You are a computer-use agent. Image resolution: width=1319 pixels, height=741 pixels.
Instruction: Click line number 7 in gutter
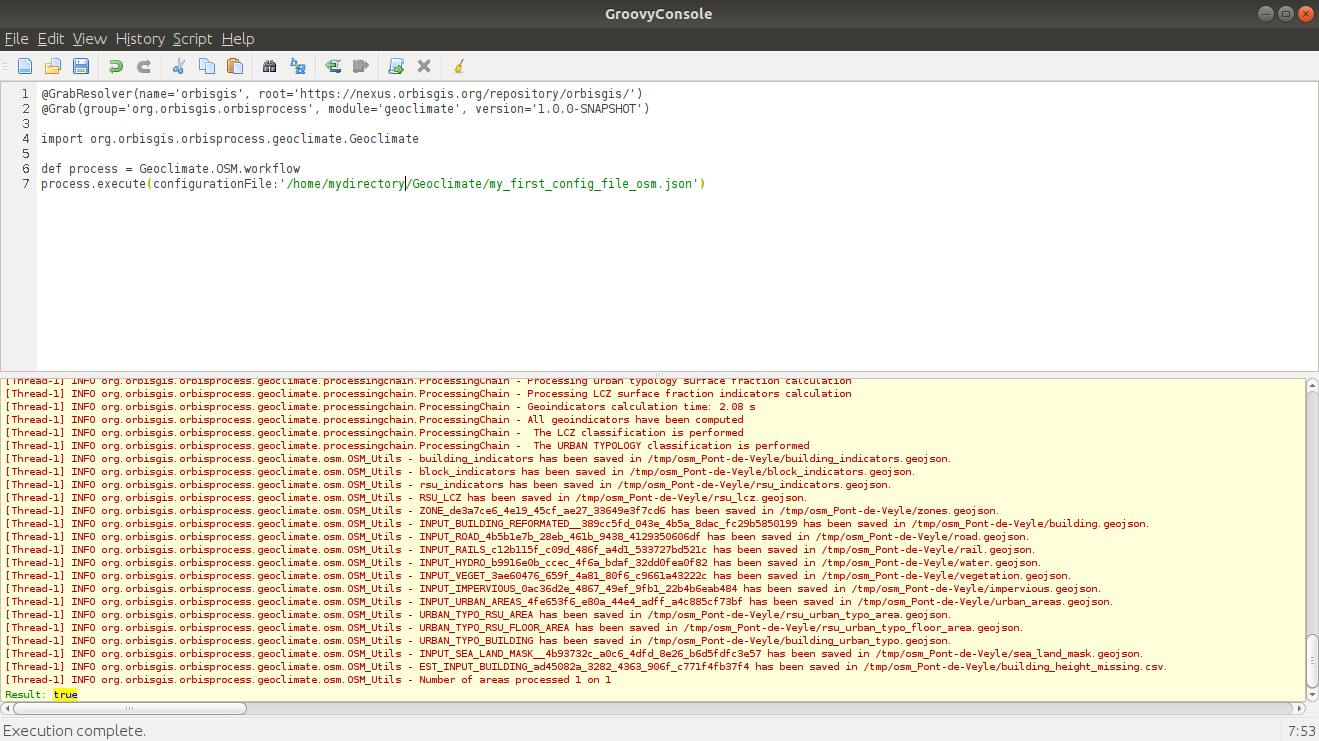(x=25, y=184)
